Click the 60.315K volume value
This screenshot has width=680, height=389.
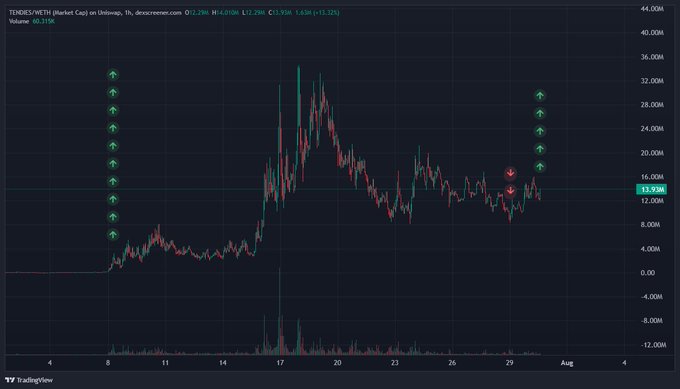pos(43,21)
